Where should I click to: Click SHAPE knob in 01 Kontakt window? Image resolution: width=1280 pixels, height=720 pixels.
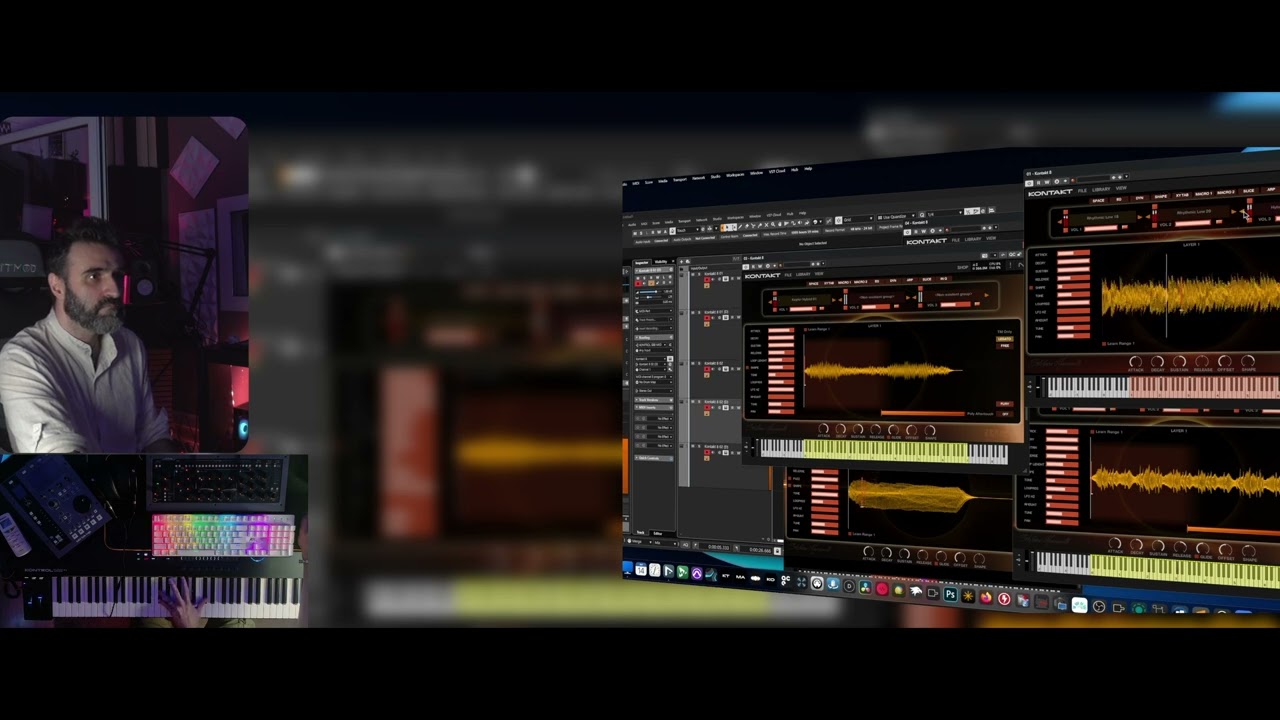point(1248,361)
